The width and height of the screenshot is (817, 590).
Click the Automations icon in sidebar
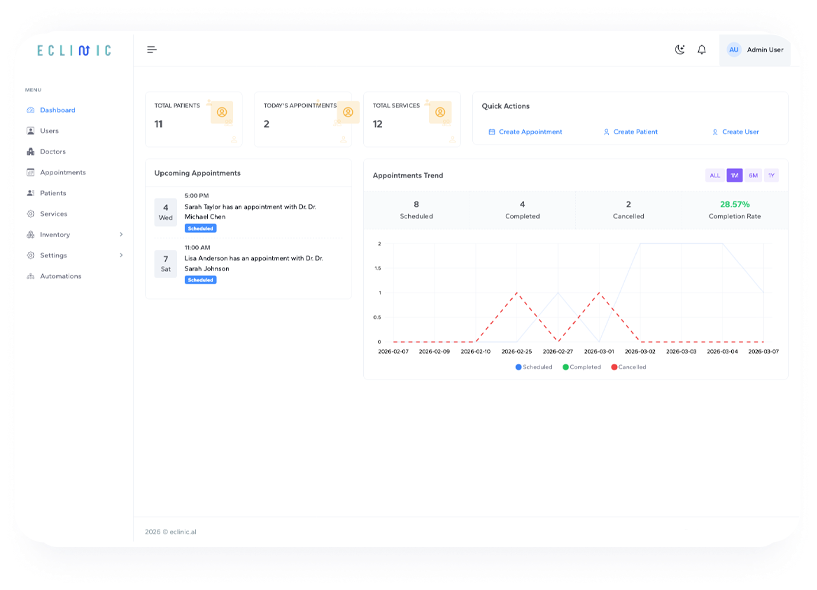click(31, 276)
